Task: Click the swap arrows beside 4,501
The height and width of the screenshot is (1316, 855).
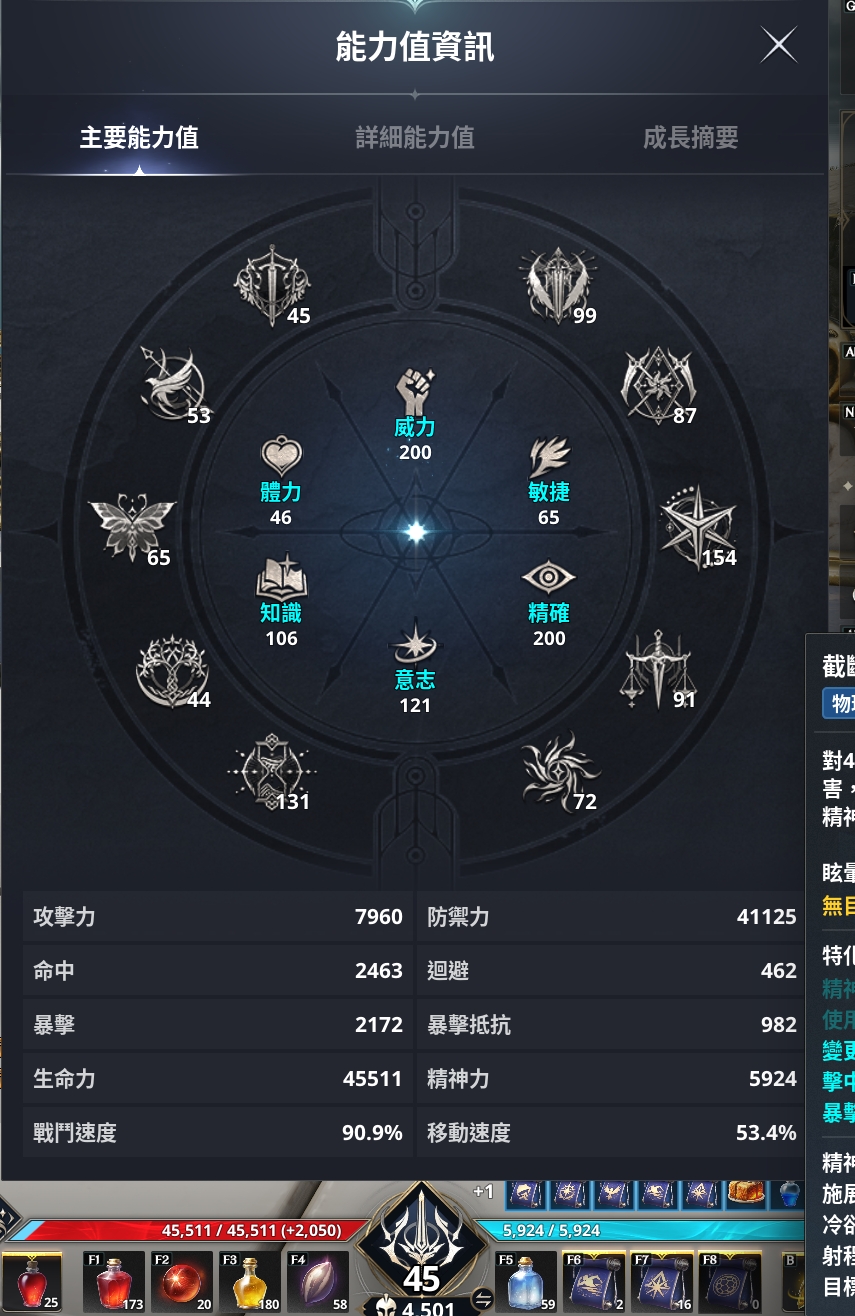Action: coord(483,1300)
